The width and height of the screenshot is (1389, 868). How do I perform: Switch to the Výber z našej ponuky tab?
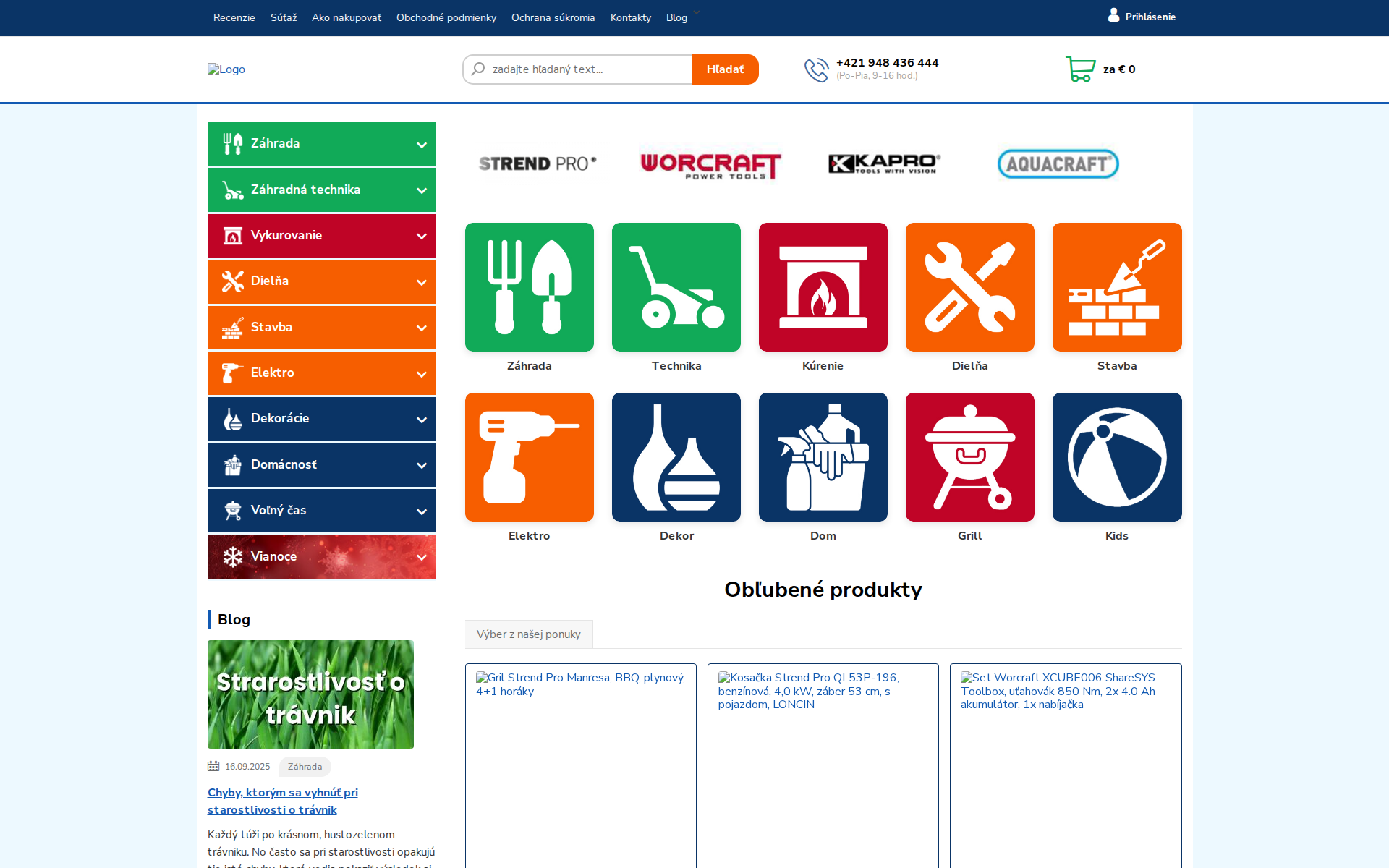click(x=529, y=634)
